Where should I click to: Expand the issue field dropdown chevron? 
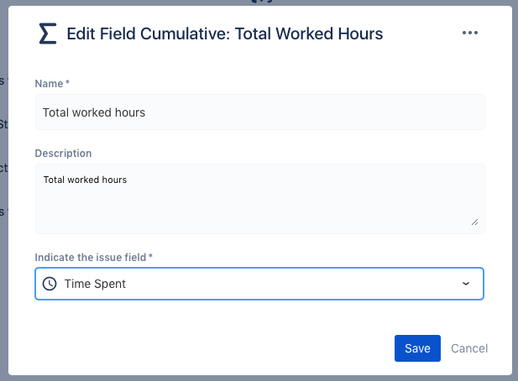[466, 284]
